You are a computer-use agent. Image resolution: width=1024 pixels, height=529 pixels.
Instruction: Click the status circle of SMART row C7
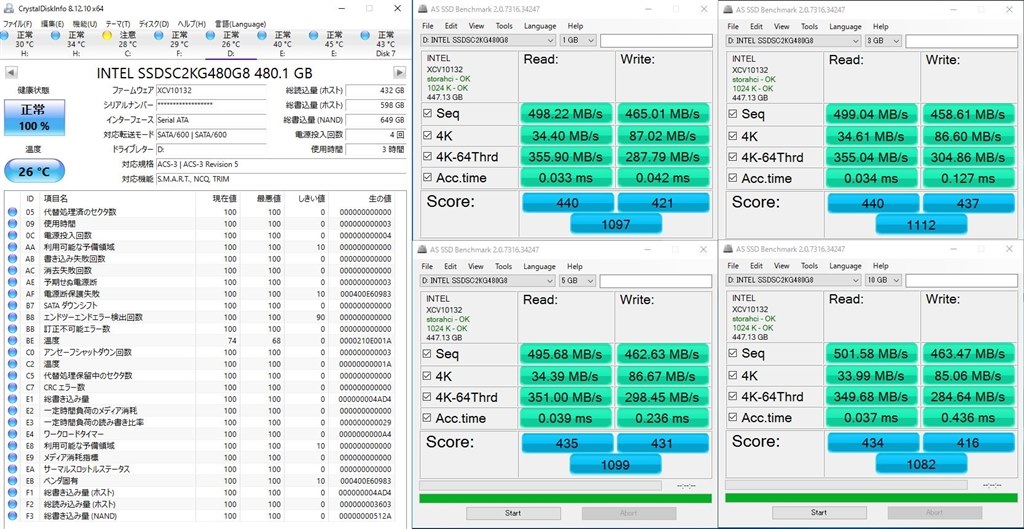click(12, 387)
